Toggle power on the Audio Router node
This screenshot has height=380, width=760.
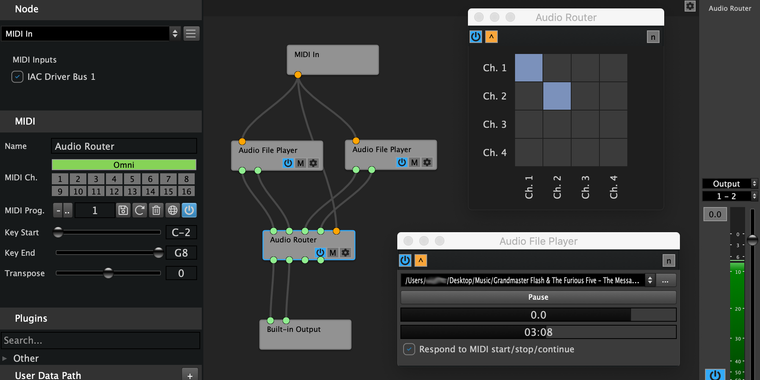(x=320, y=253)
